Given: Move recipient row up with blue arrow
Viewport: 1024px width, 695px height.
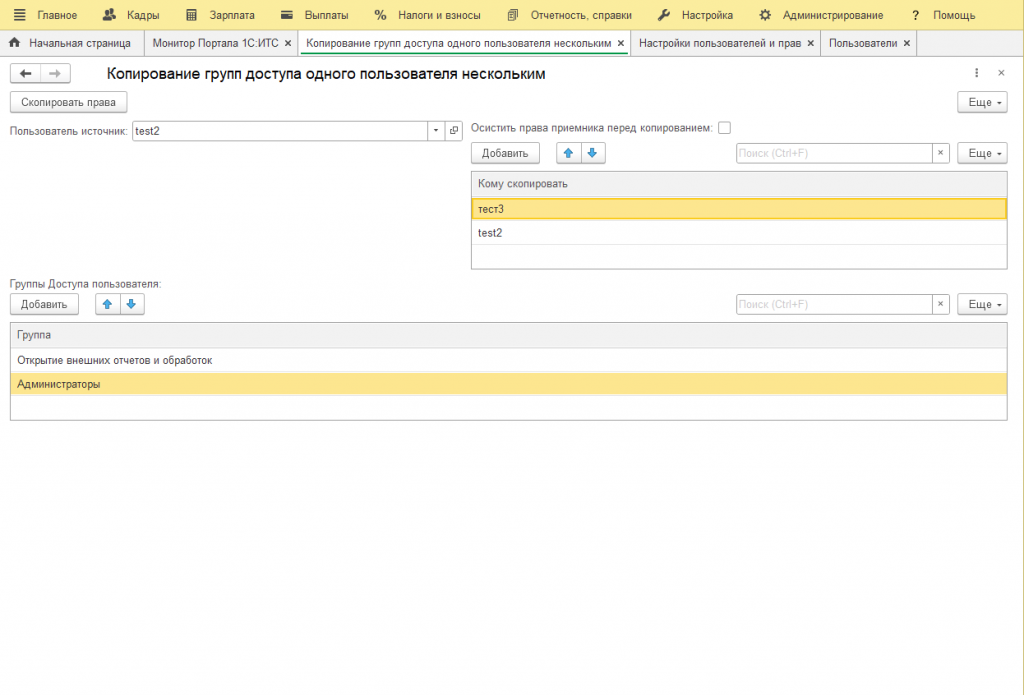Looking at the screenshot, I should click(568, 153).
